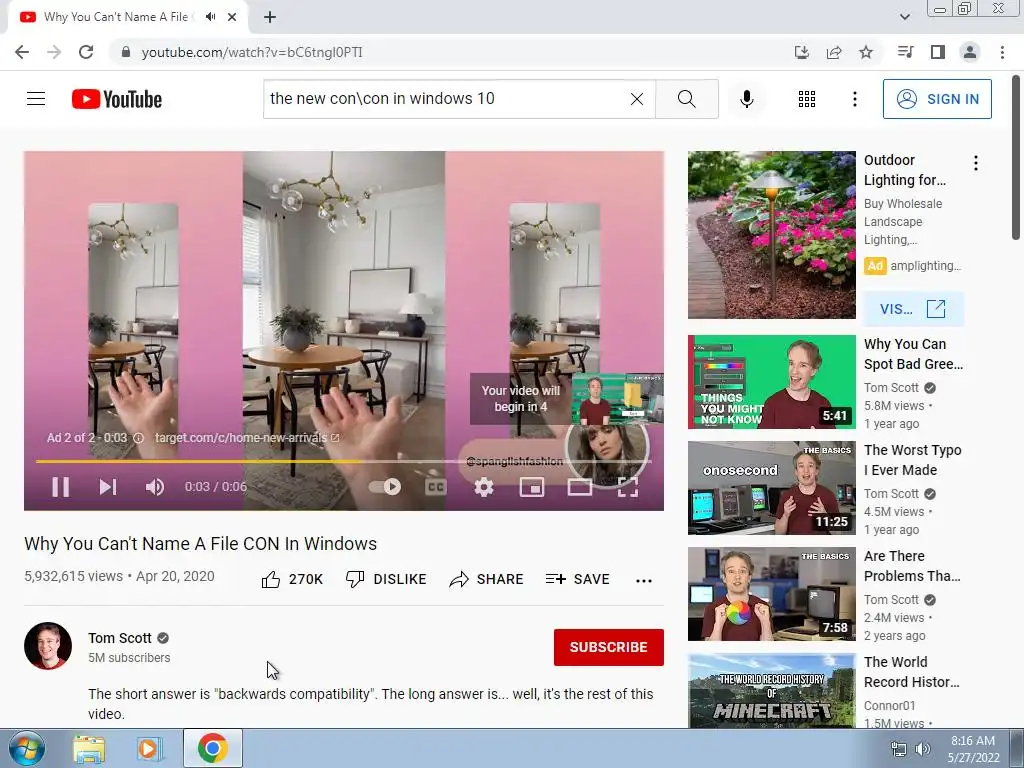Click the magnifier search button

click(x=686, y=99)
